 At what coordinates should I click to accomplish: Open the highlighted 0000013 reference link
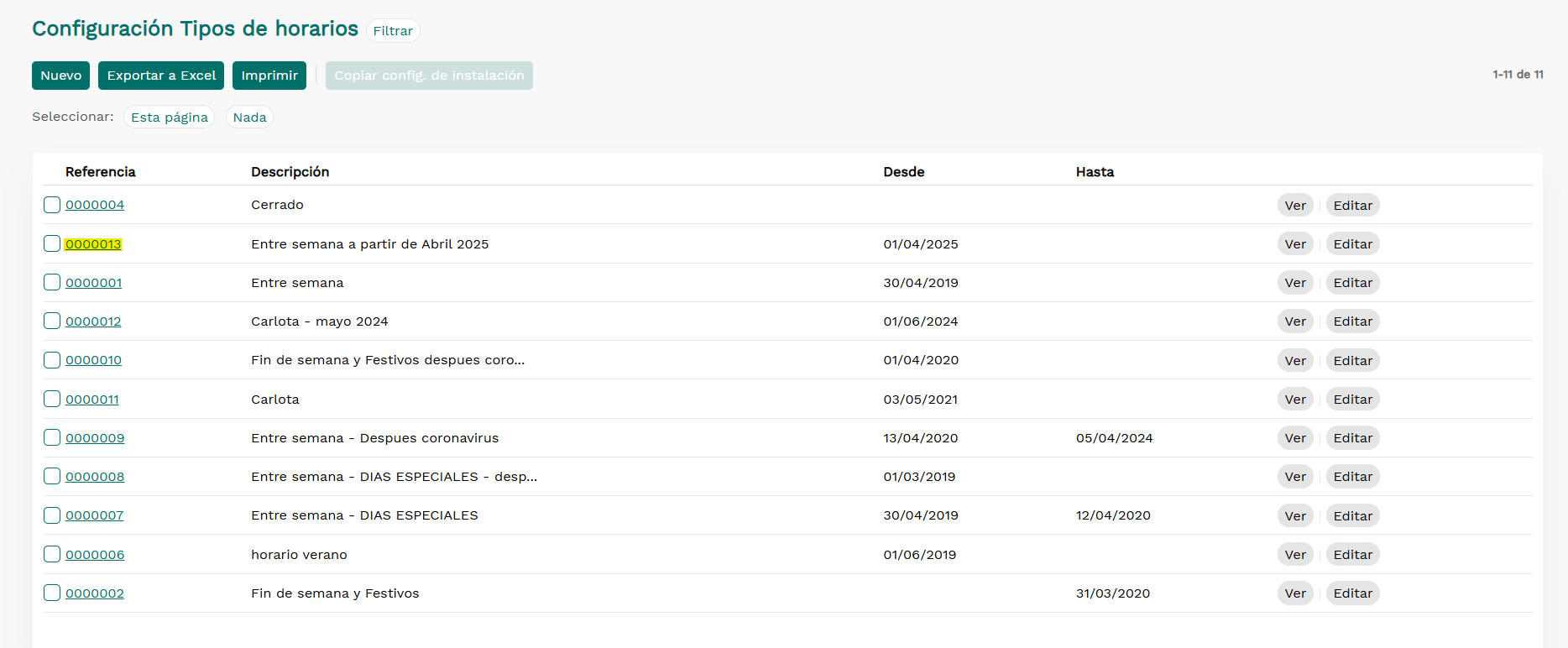[93, 244]
